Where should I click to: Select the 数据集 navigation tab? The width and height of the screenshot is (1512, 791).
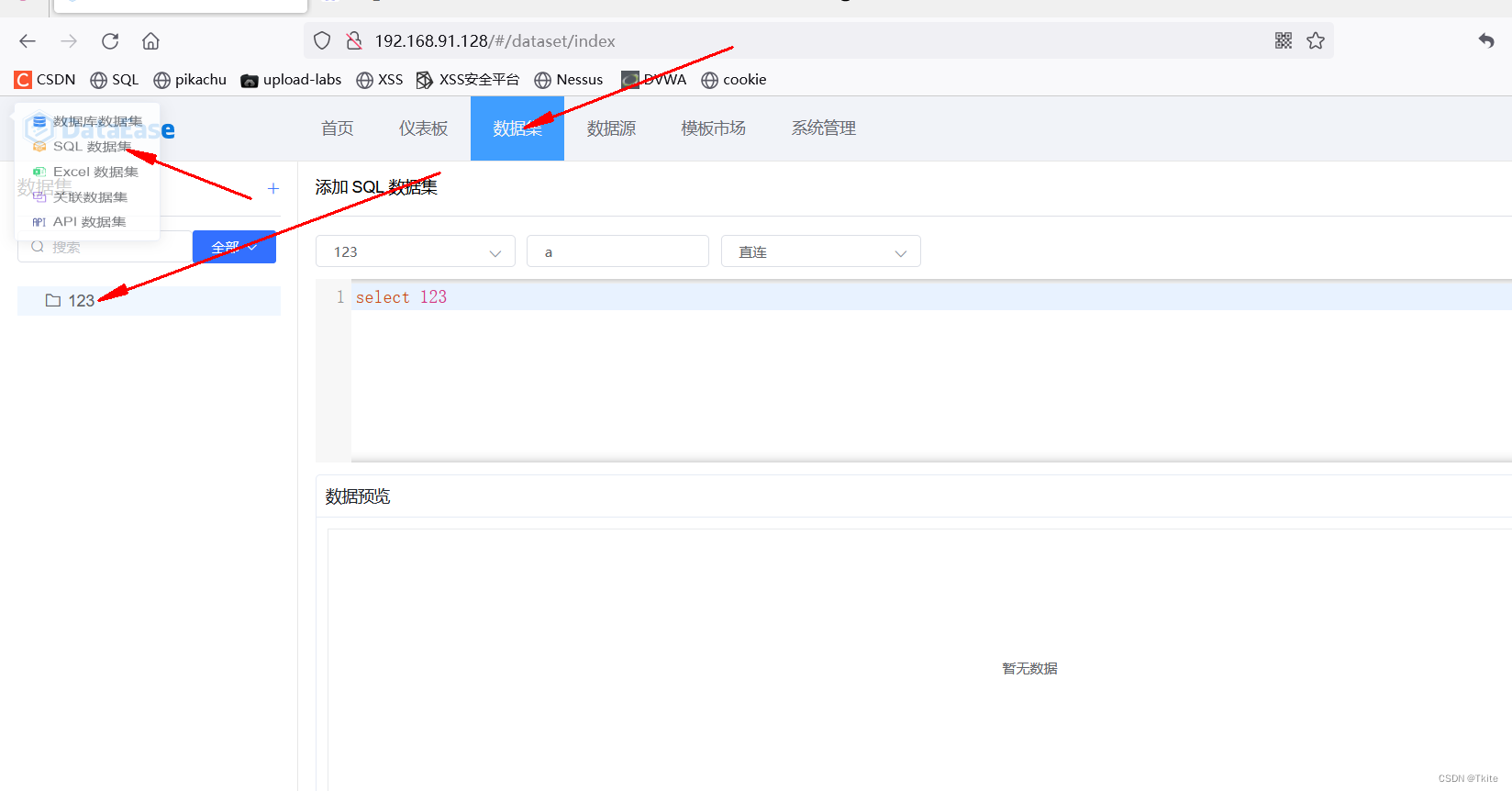point(517,128)
